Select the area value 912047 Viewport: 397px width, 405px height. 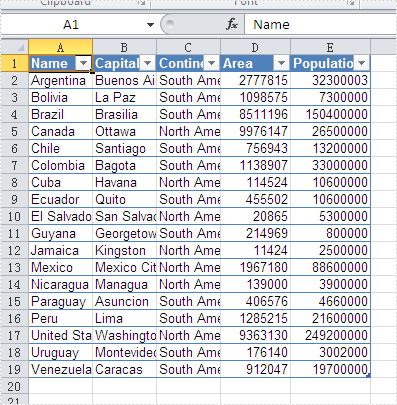pos(255,369)
